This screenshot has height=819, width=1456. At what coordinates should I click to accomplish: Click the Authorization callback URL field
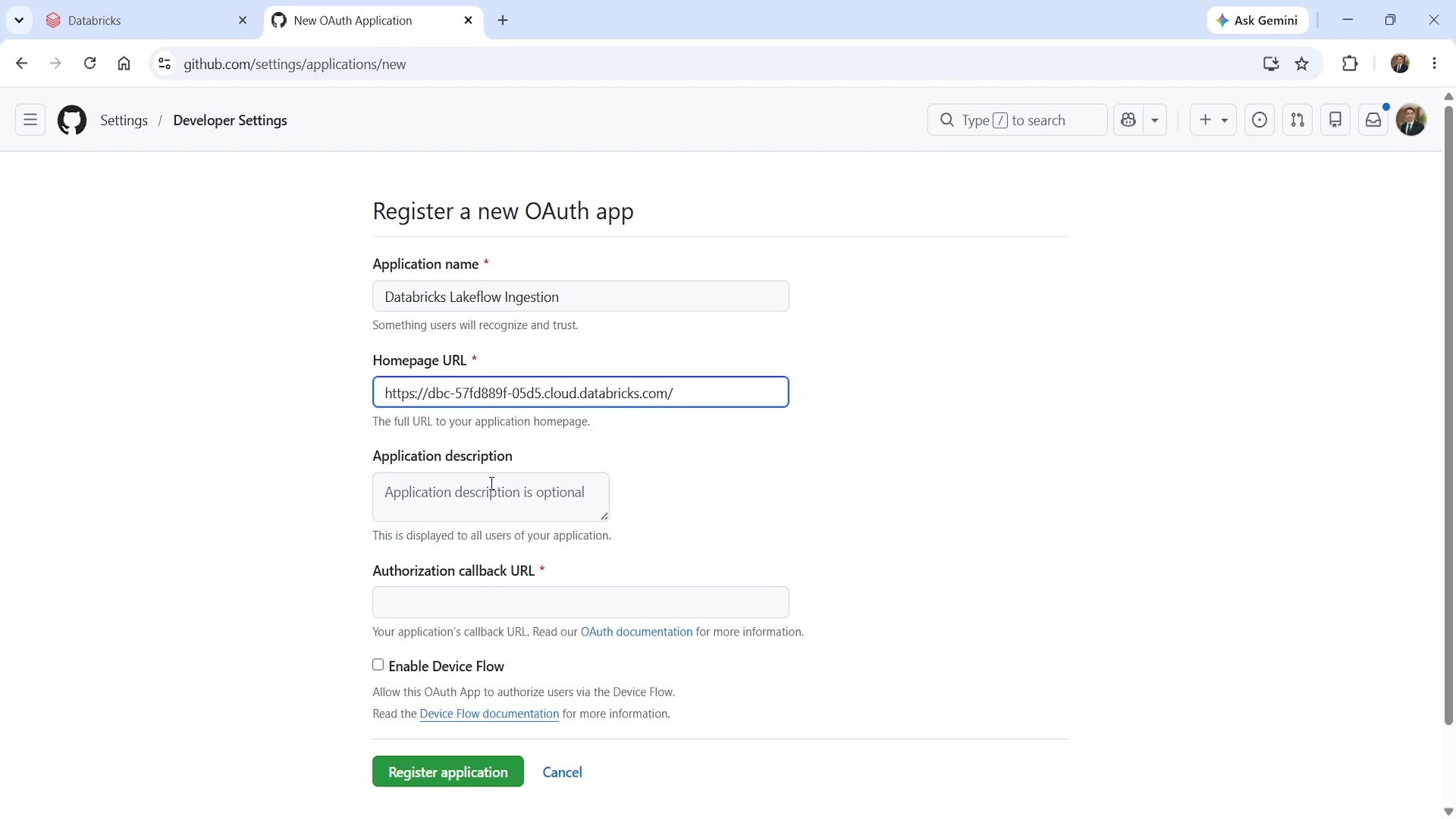point(581,603)
